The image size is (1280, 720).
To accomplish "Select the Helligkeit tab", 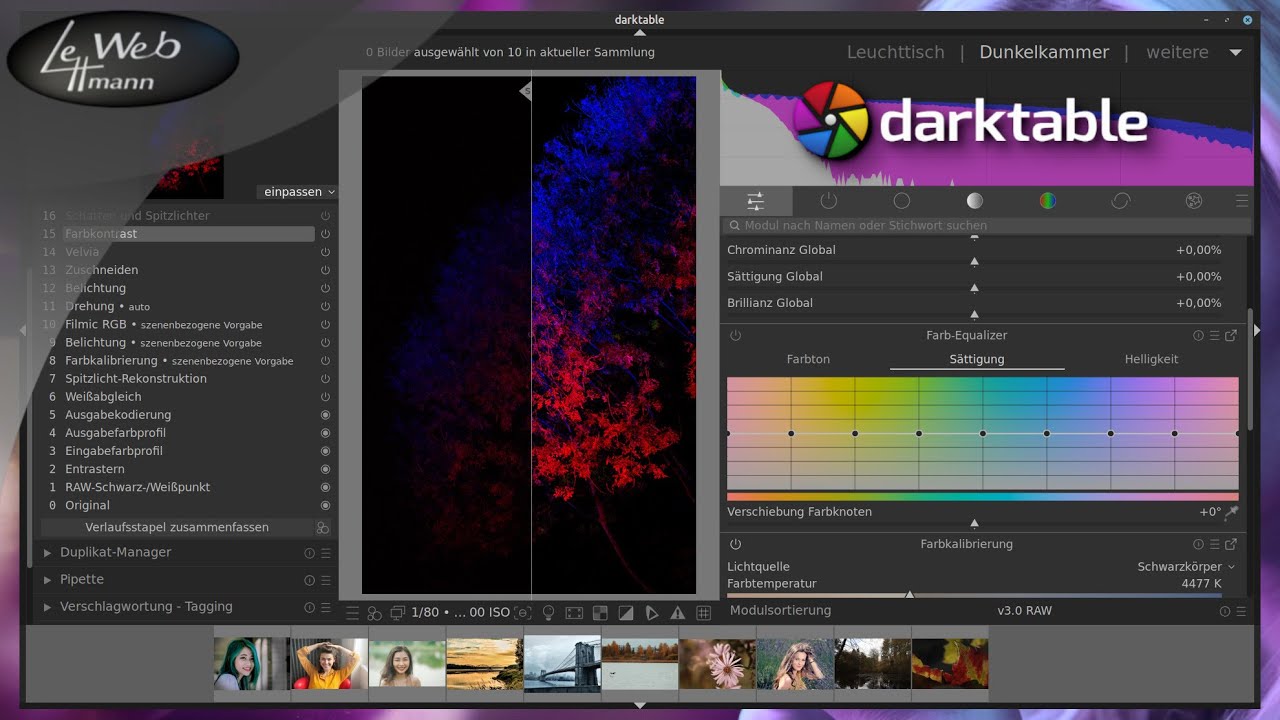I will [1151, 360].
